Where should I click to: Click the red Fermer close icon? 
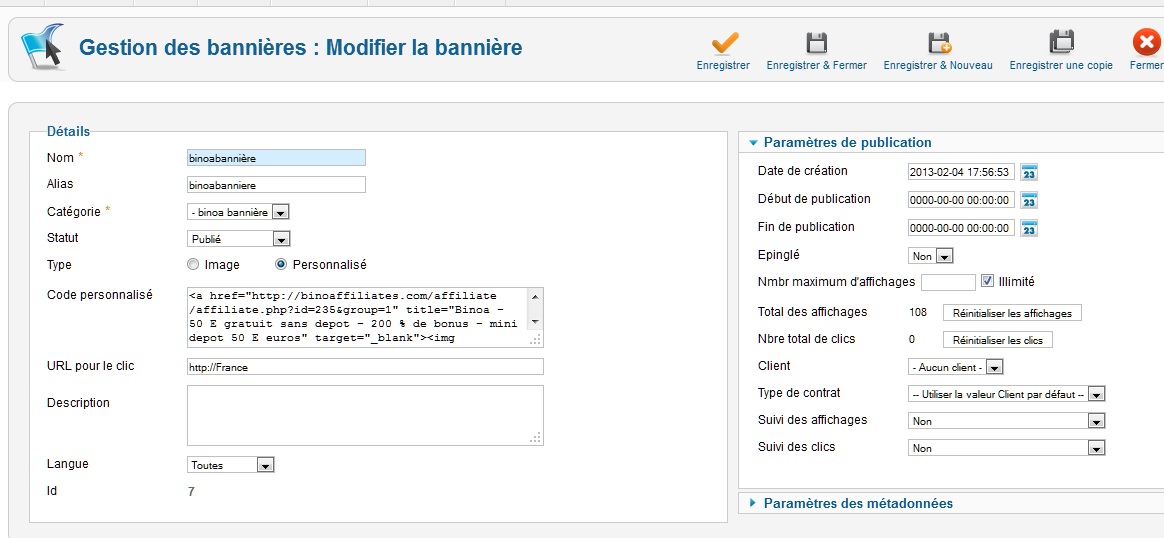pyautogui.click(x=1146, y=43)
